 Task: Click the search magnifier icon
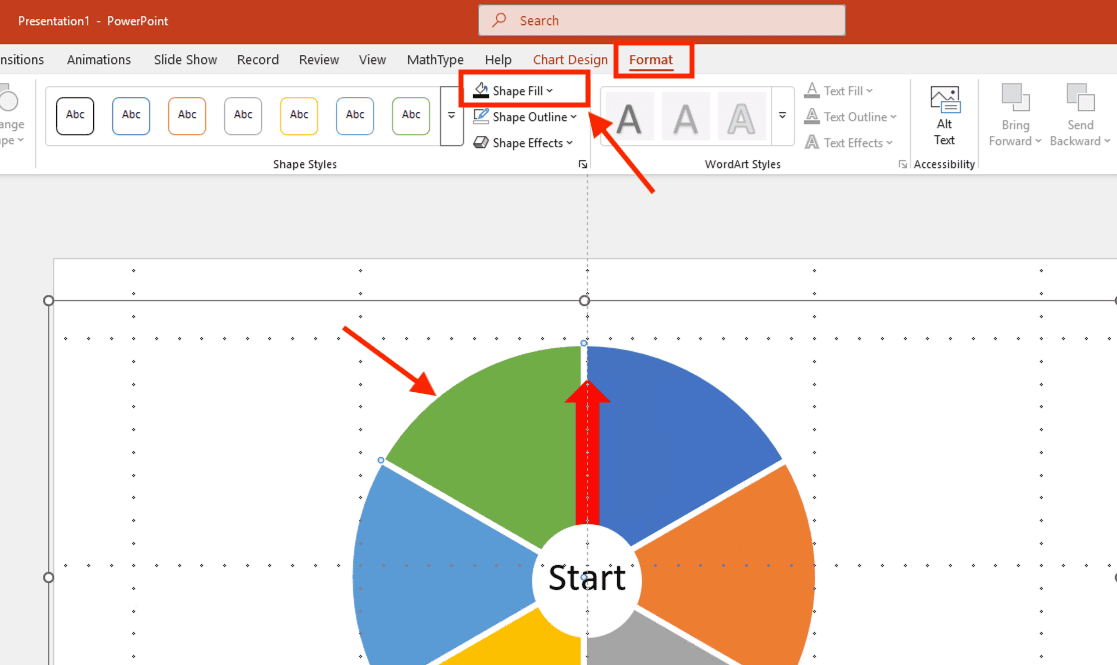[499, 20]
